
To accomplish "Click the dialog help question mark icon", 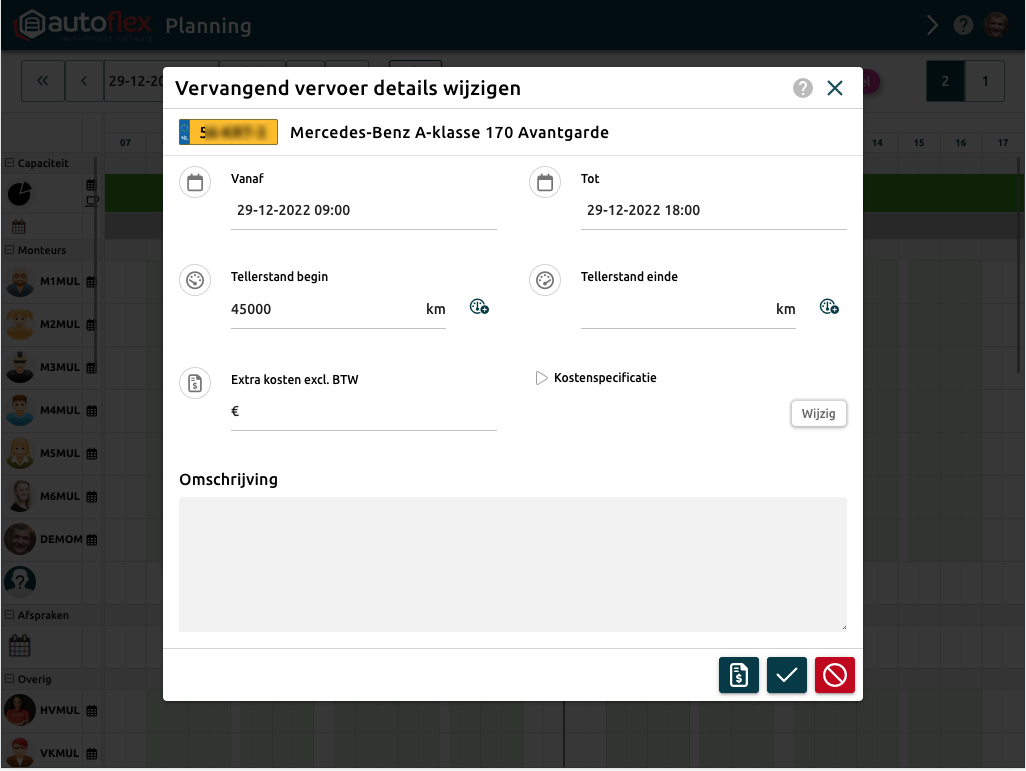I will [802, 88].
